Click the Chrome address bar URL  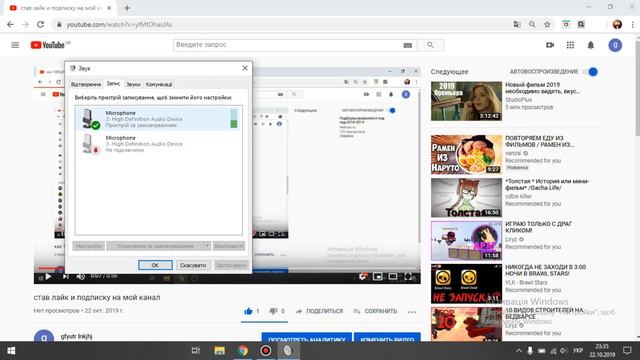pos(120,24)
